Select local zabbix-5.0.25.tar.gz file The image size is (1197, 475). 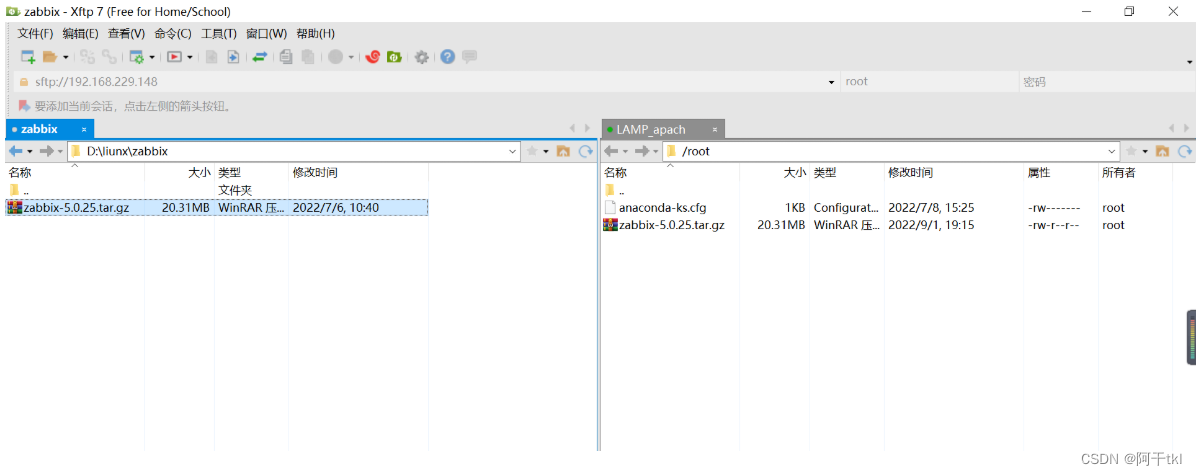point(217,207)
